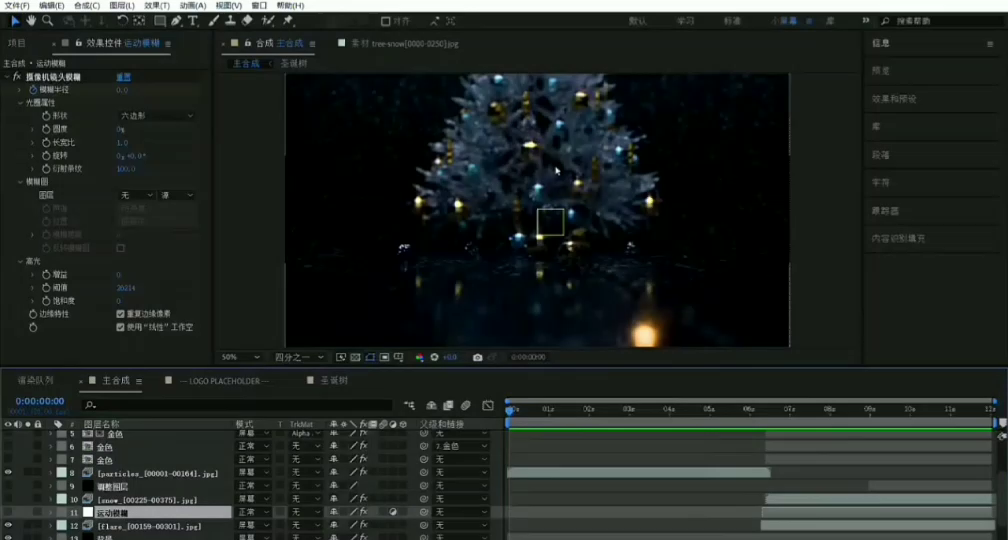Select the Hand tool in toolbar
This screenshot has width=1008, height=540.
[31, 20]
